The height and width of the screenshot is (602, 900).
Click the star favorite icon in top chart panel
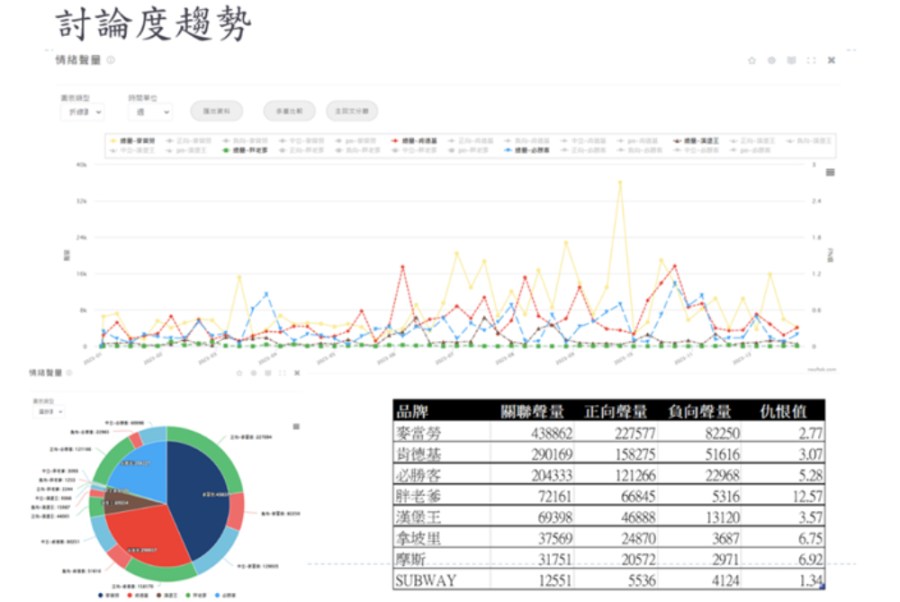tap(752, 60)
